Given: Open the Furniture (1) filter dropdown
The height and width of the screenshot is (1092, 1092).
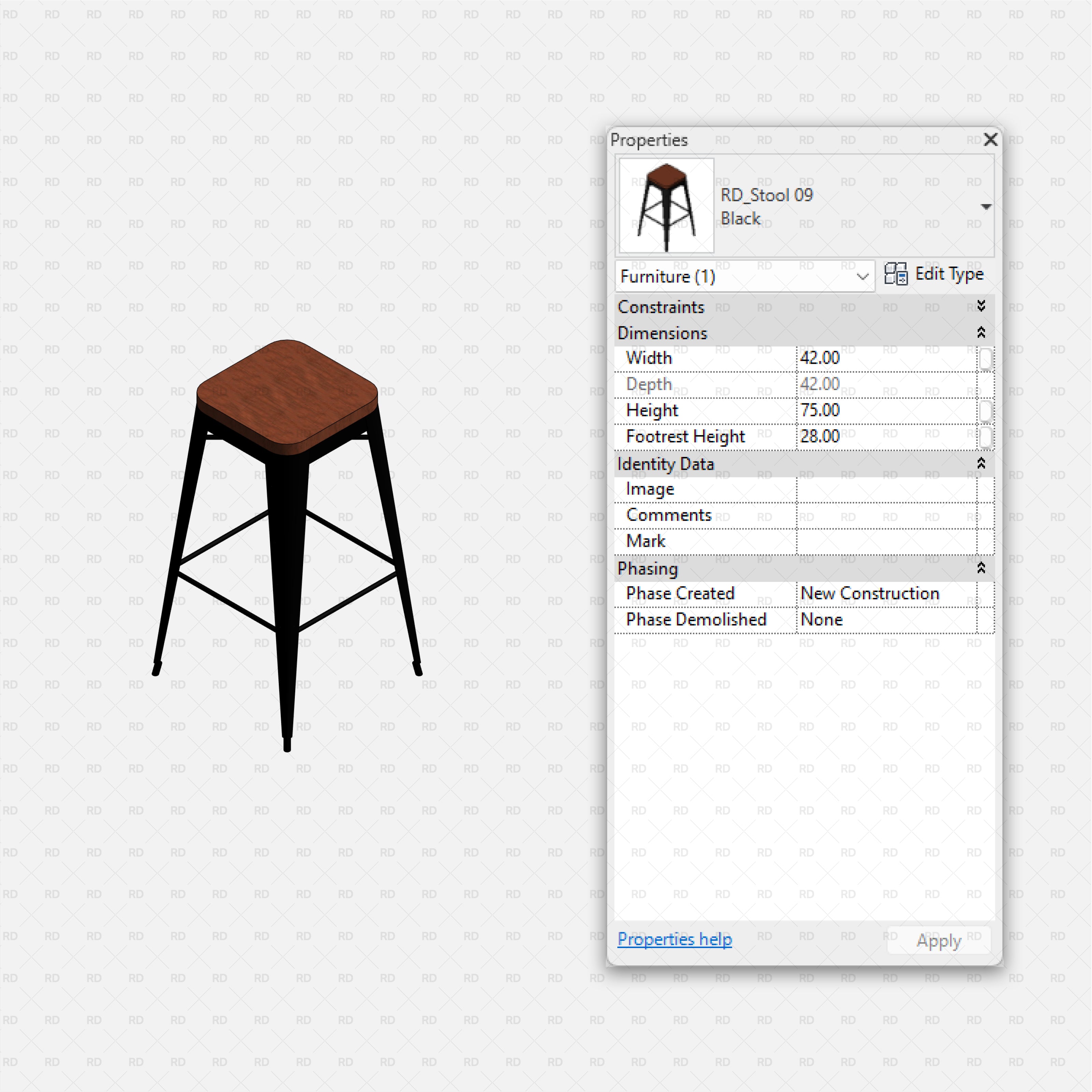Looking at the screenshot, I should (863, 276).
